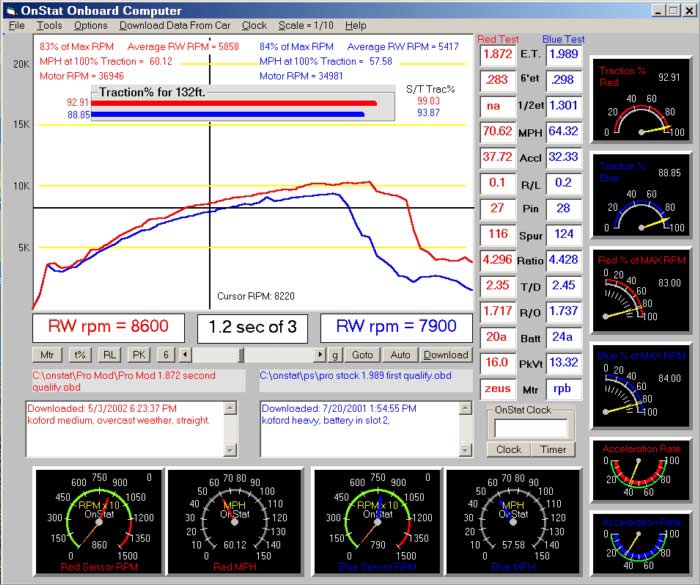The image size is (700, 585).
Task: Click blue notes box up arrow
Action: click(465, 408)
